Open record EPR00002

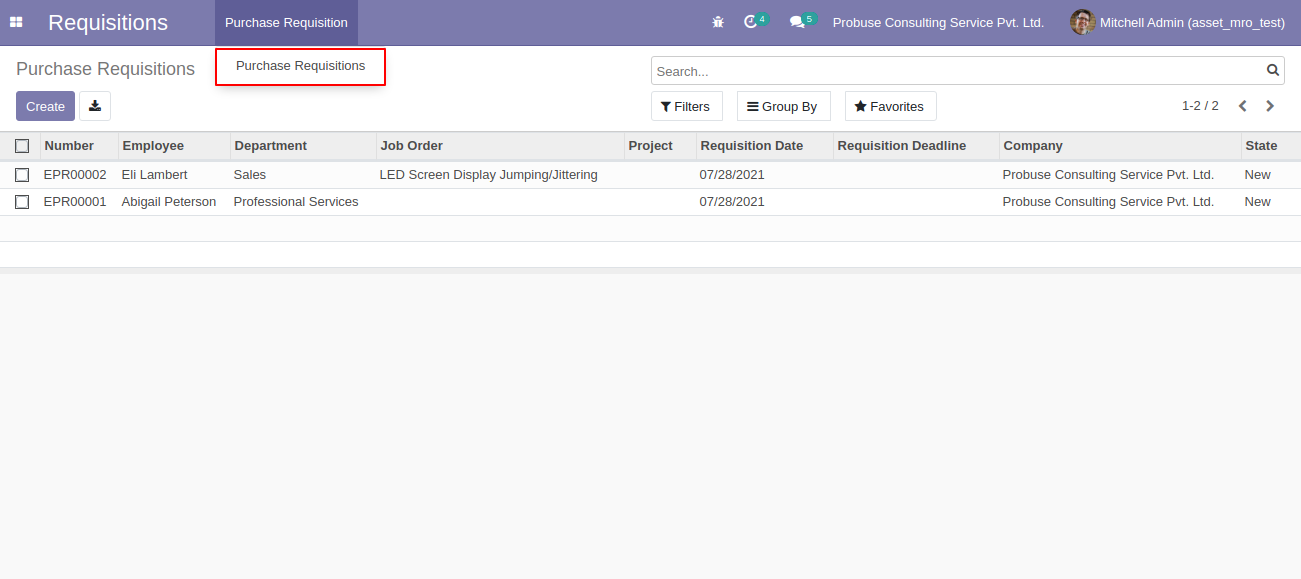(75, 175)
